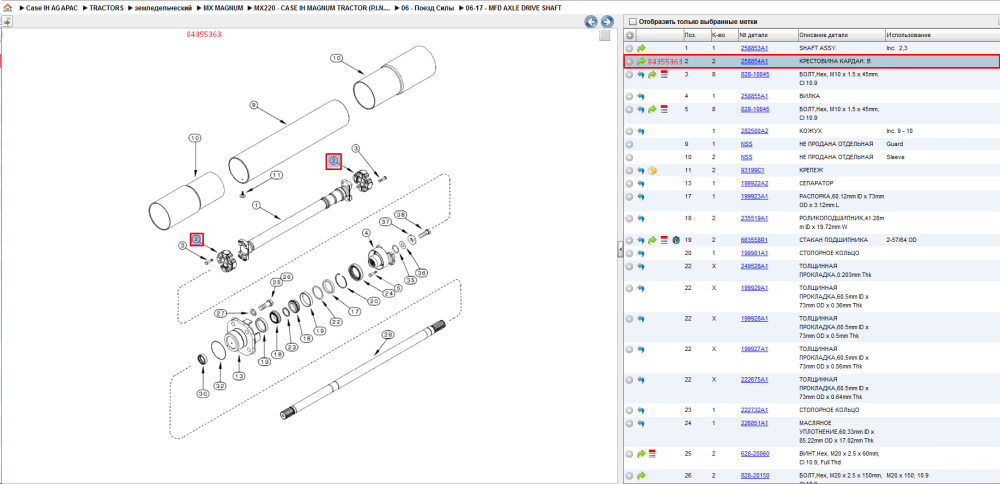Open part number link 258855A1

[x=754, y=96]
